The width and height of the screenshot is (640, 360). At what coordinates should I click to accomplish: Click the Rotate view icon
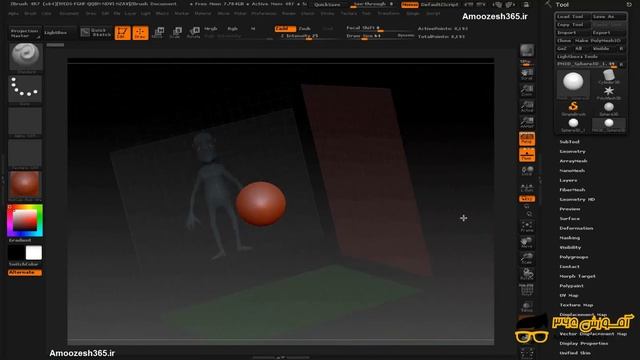click(x=527, y=274)
